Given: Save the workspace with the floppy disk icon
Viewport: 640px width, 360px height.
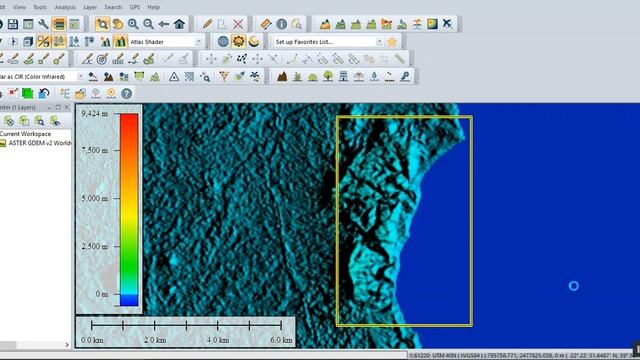Looking at the screenshot, I should click(13, 24).
